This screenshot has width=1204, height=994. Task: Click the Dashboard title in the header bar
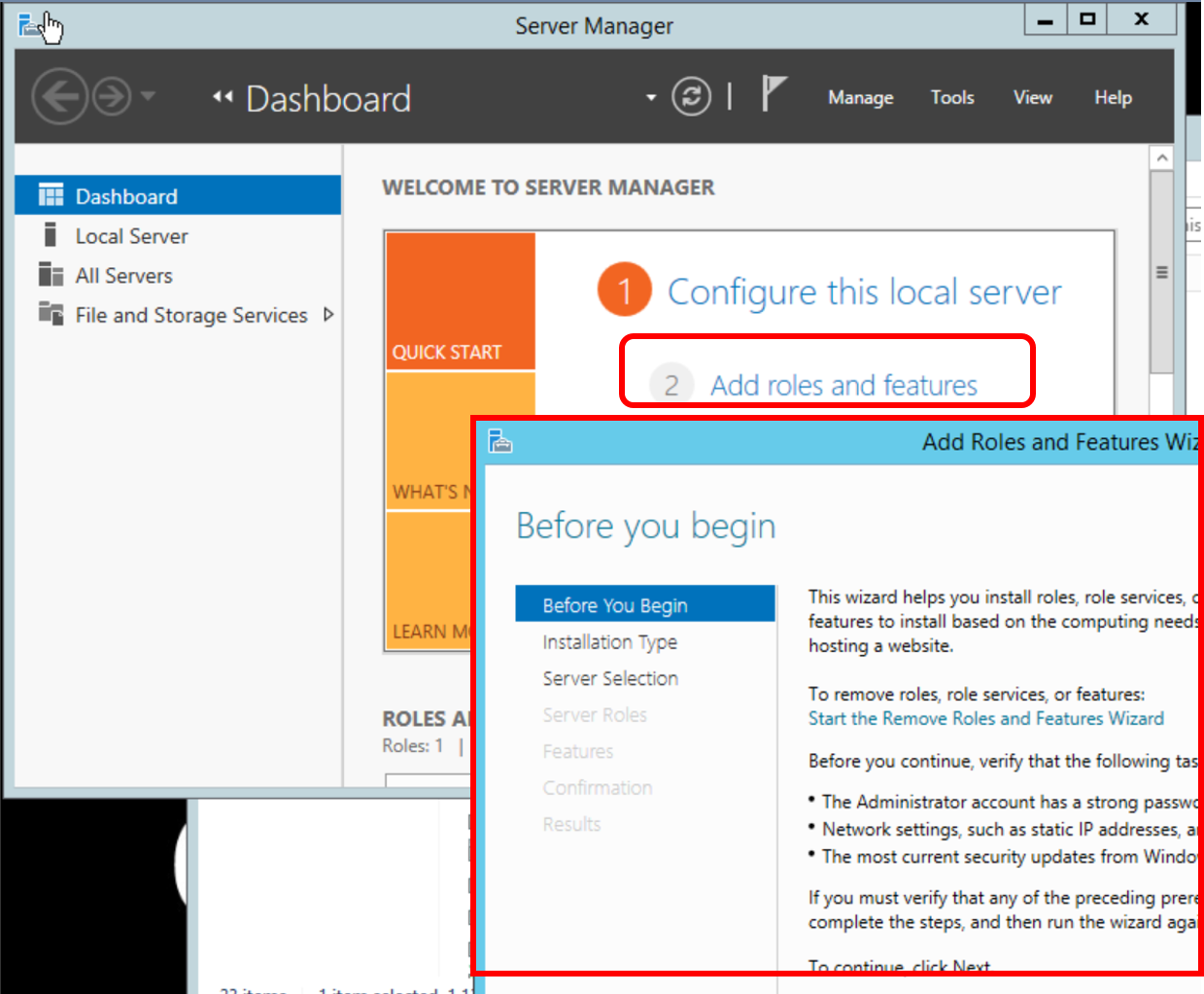tap(328, 98)
